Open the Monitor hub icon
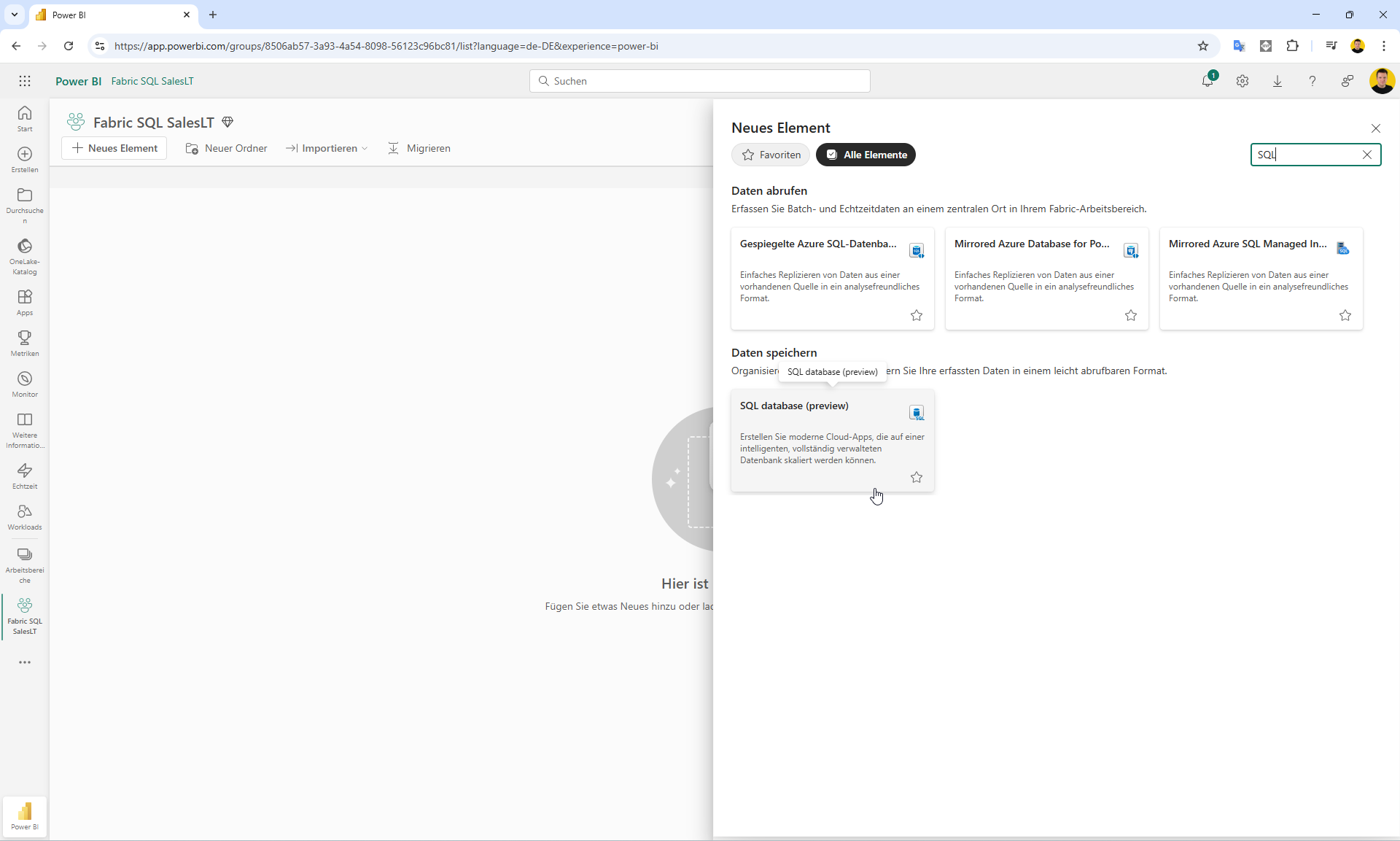 (25, 384)
